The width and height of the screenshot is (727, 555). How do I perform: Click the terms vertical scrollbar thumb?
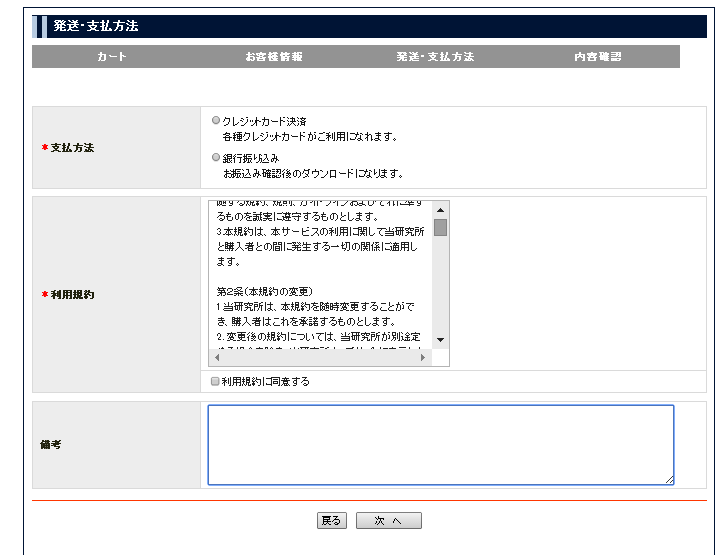click(440, 227)
